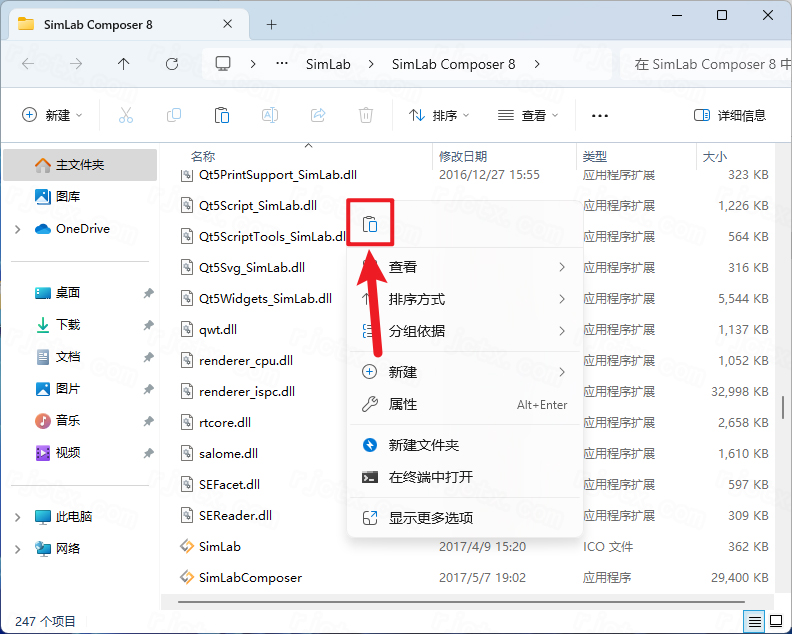Click the delete trash icon
Image resolution: width=792 pixels, height=634 pixels.
366,116
